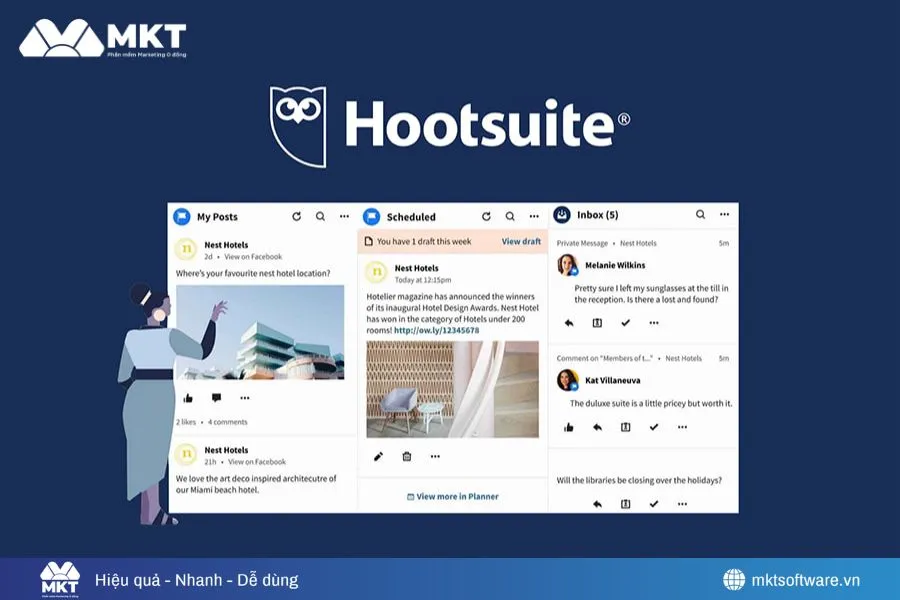The width and height of the screenshot is (900, 600).
Task: Refresh the Scheduled stream
Action: [486, 216]
